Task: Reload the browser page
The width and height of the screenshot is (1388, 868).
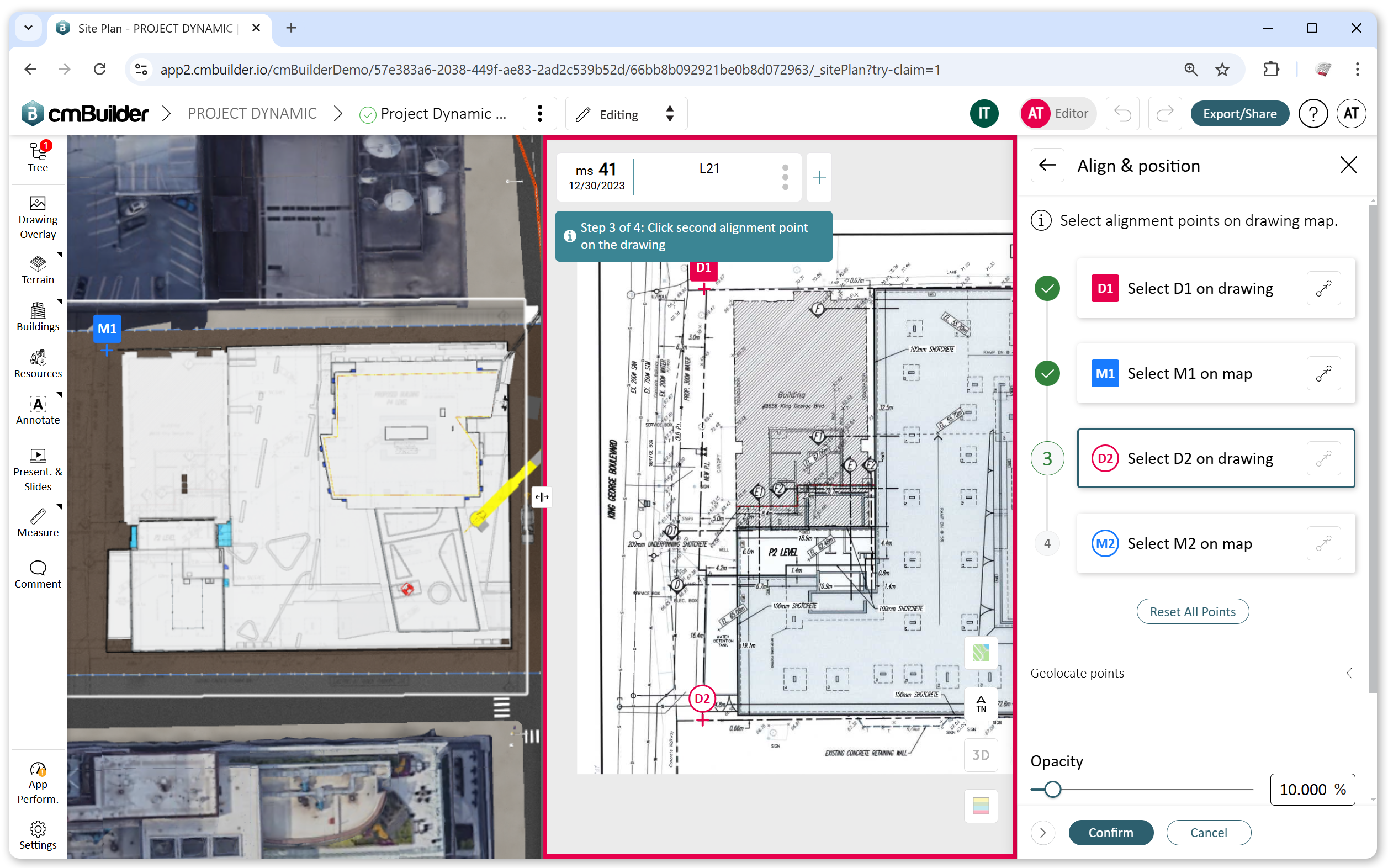Action: tap(100, 70)
